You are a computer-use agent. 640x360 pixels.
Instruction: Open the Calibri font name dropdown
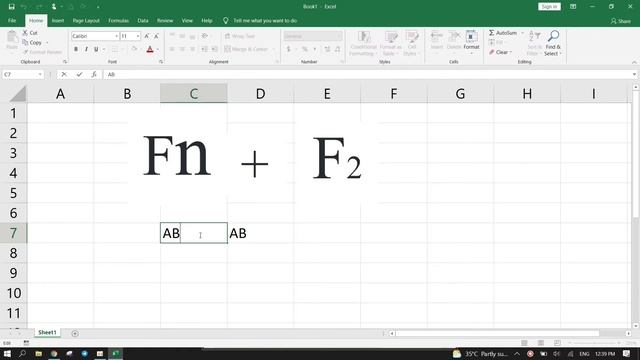click(x=116, y=36)
